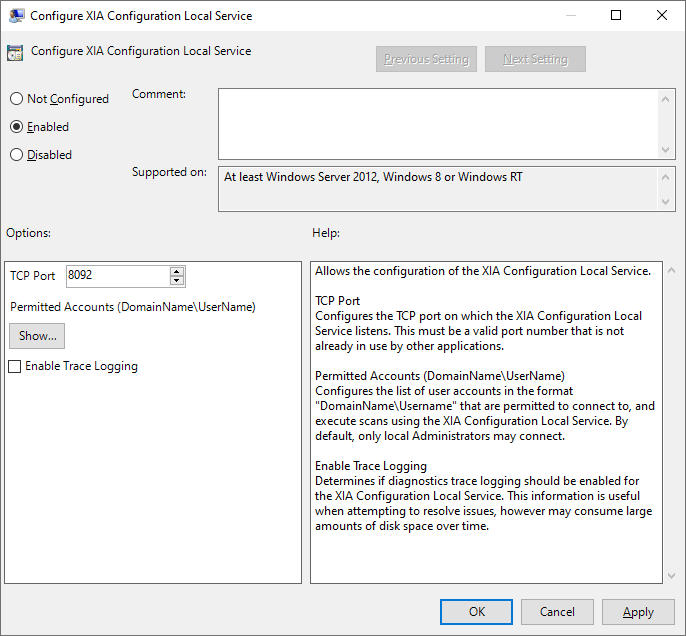Click the 'Allows the configuration' line in Help
The width and height of the screenshot is (686, 636).
pyautogui.click(x=483, y=271)
